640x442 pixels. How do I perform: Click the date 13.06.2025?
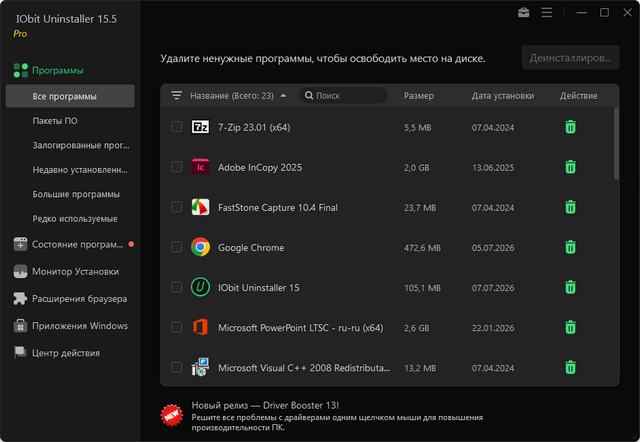pos(493,168)
